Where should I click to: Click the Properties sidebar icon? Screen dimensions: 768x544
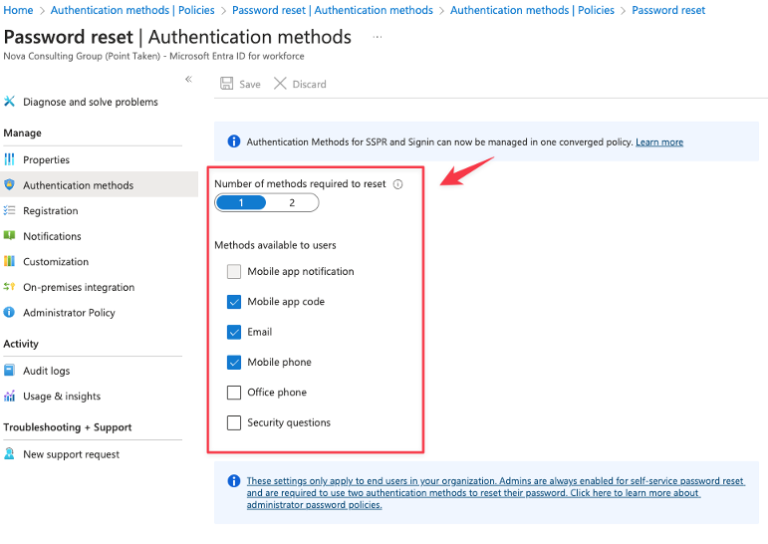point(10,160)
